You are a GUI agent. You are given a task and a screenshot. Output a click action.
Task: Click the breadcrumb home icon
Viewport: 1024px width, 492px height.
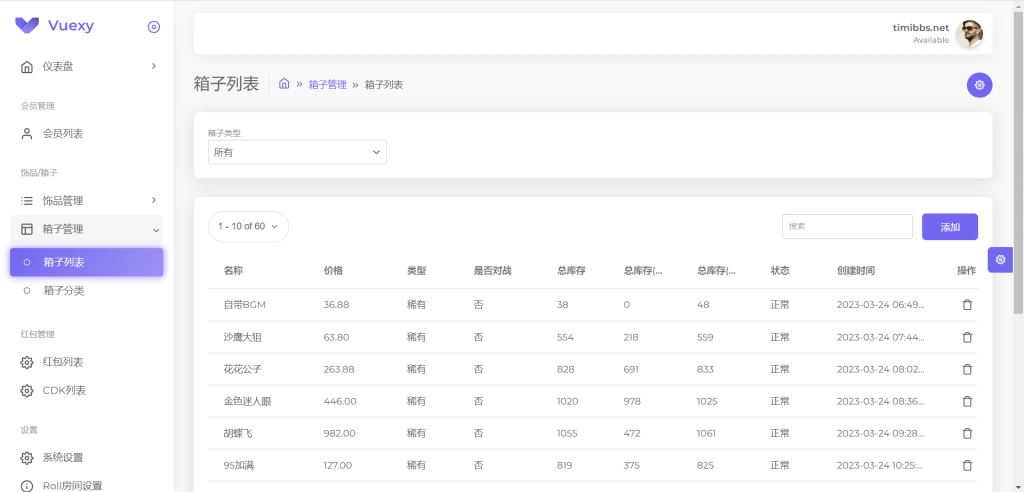[284, 84]
